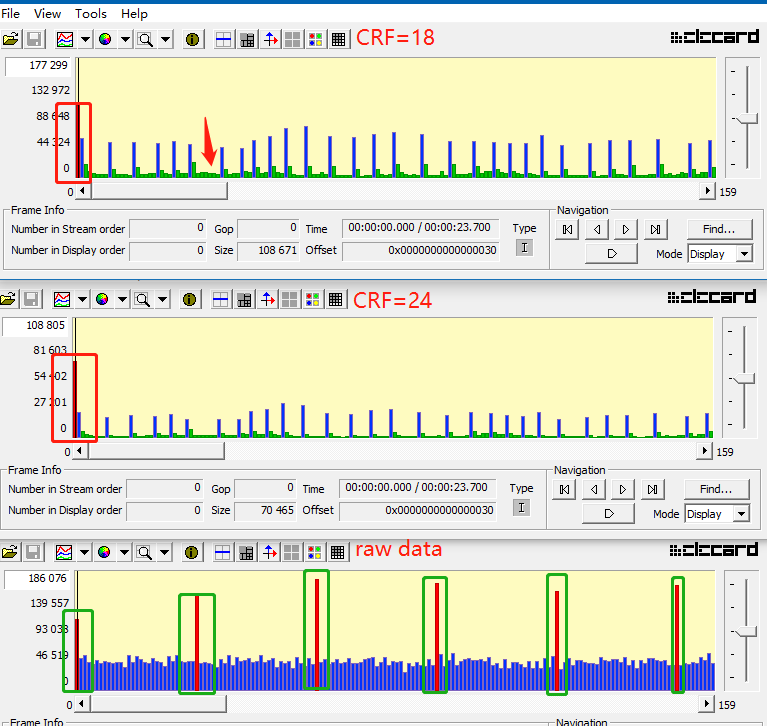Click right scroll arrow under CRF=18 chart

tap(707, 191)
